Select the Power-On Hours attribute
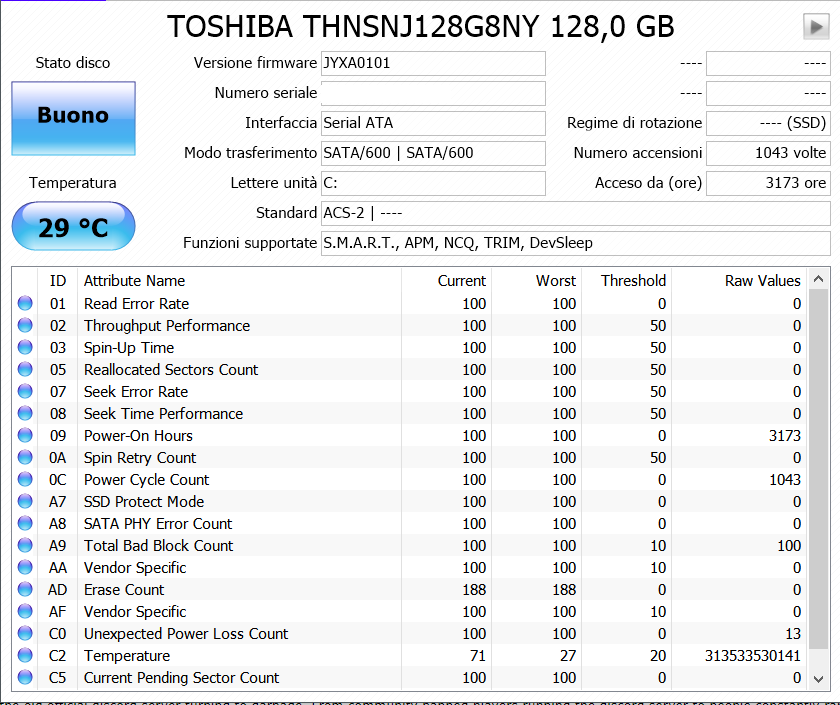The image size is (840, 705). 138,436
